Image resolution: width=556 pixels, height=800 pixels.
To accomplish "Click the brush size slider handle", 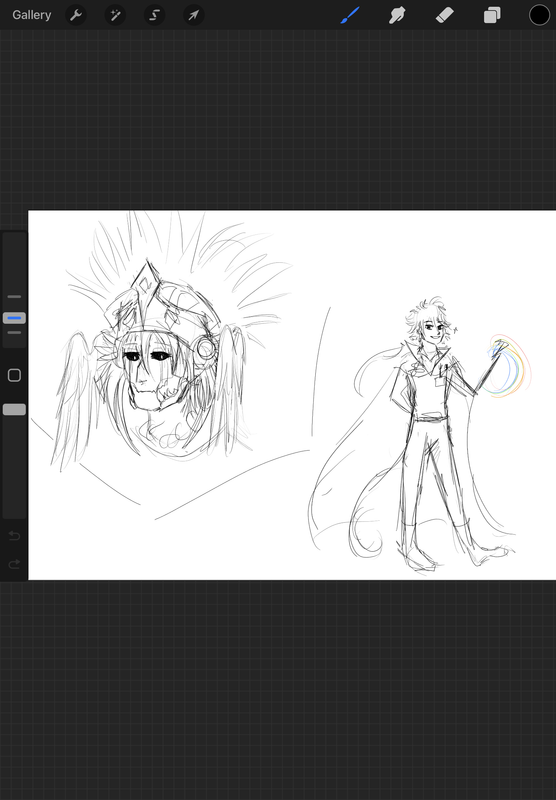I will coord(14,318).
